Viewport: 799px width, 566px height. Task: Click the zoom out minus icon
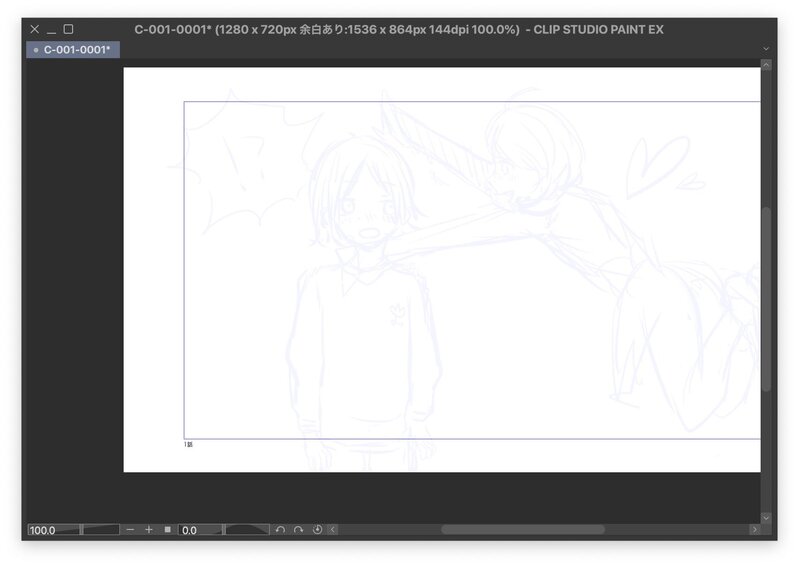coord(130,530)
